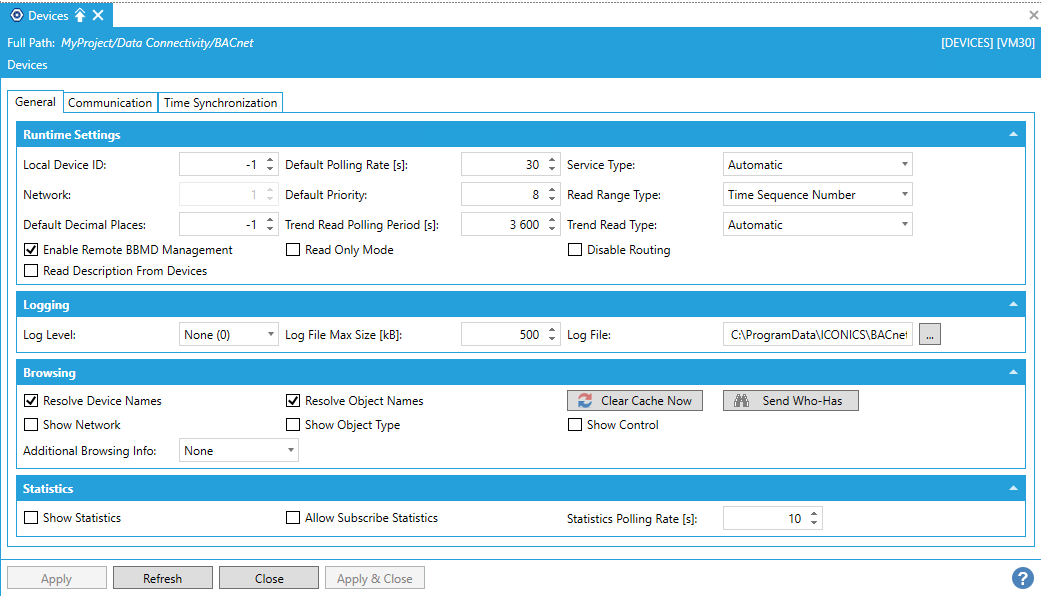This screenshot has width=1041, height=596.
Task: Collapse the Logging section arrow
Action: [1013, 305]
